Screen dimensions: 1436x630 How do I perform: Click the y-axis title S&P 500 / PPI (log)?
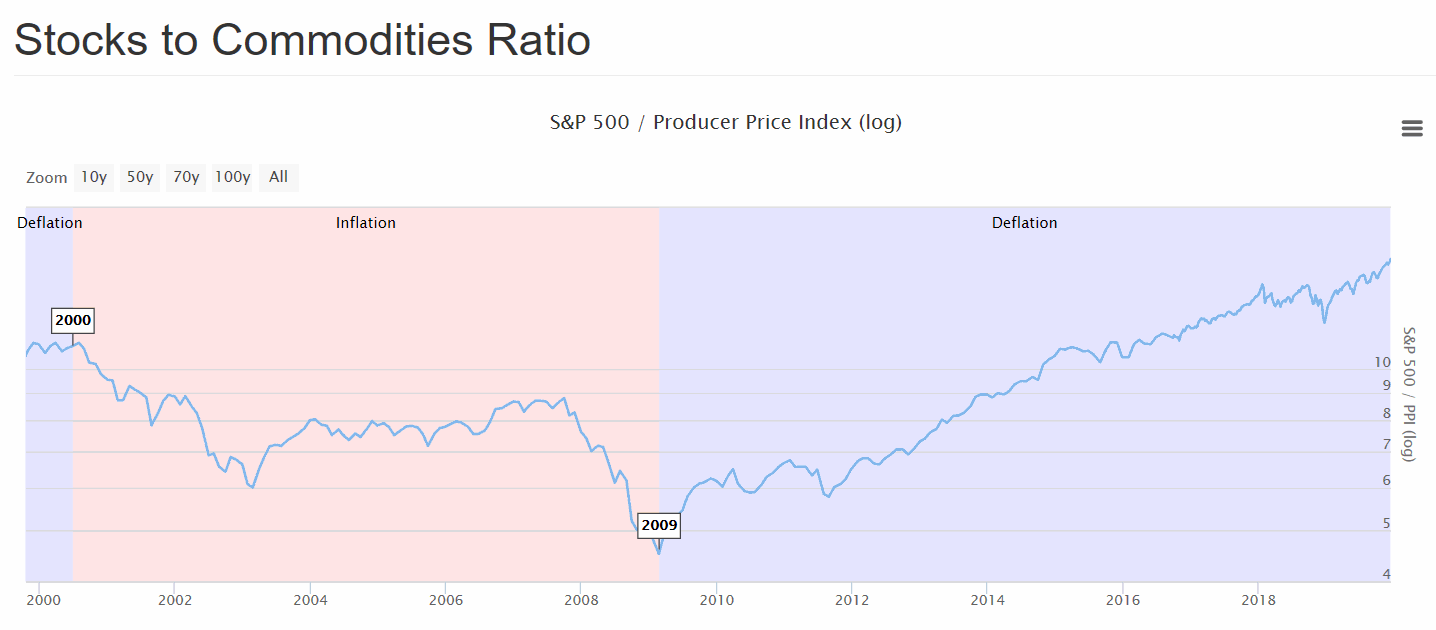coord(1410,394)
